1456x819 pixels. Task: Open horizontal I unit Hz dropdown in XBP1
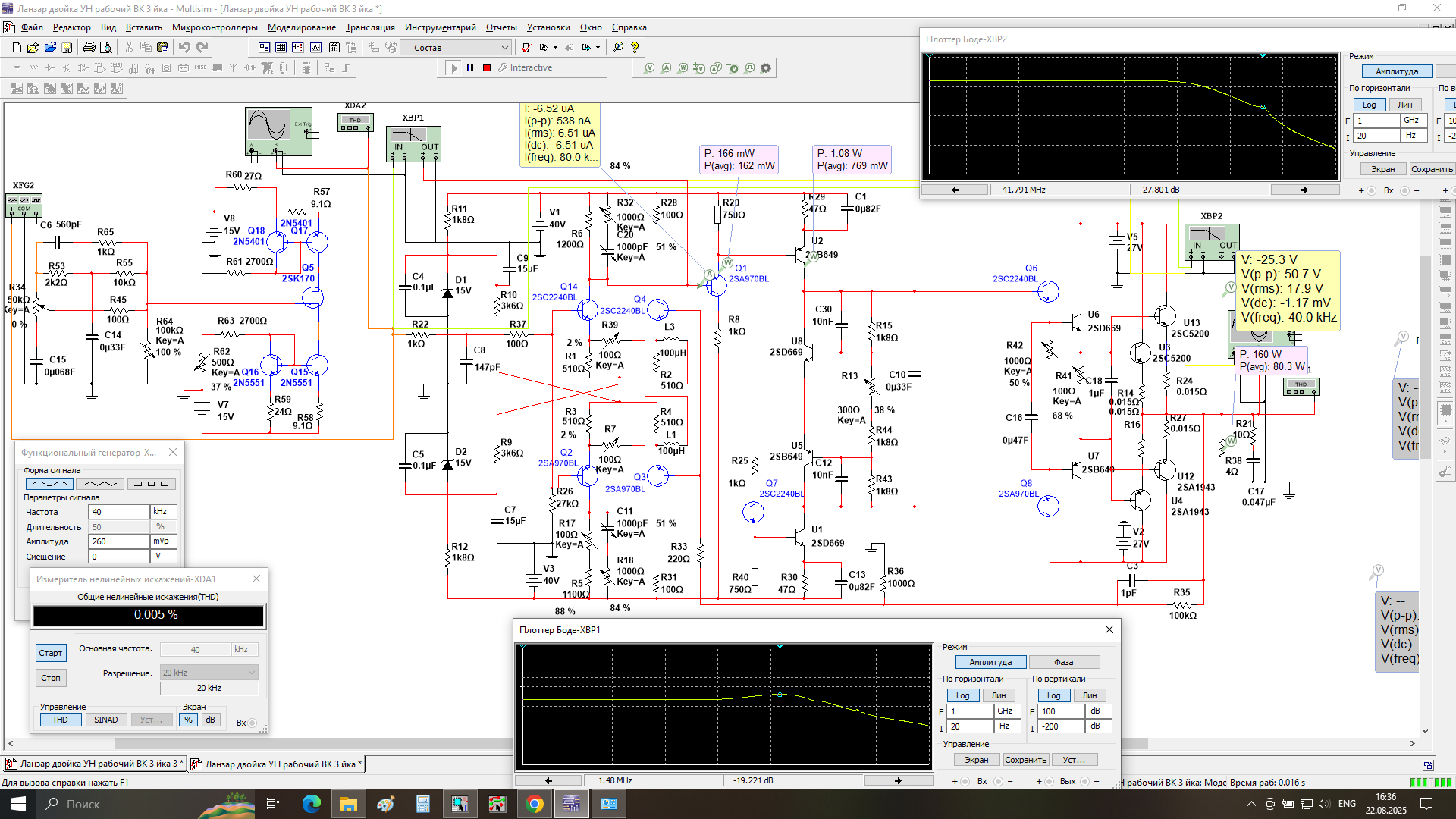tap(1008, 726)
